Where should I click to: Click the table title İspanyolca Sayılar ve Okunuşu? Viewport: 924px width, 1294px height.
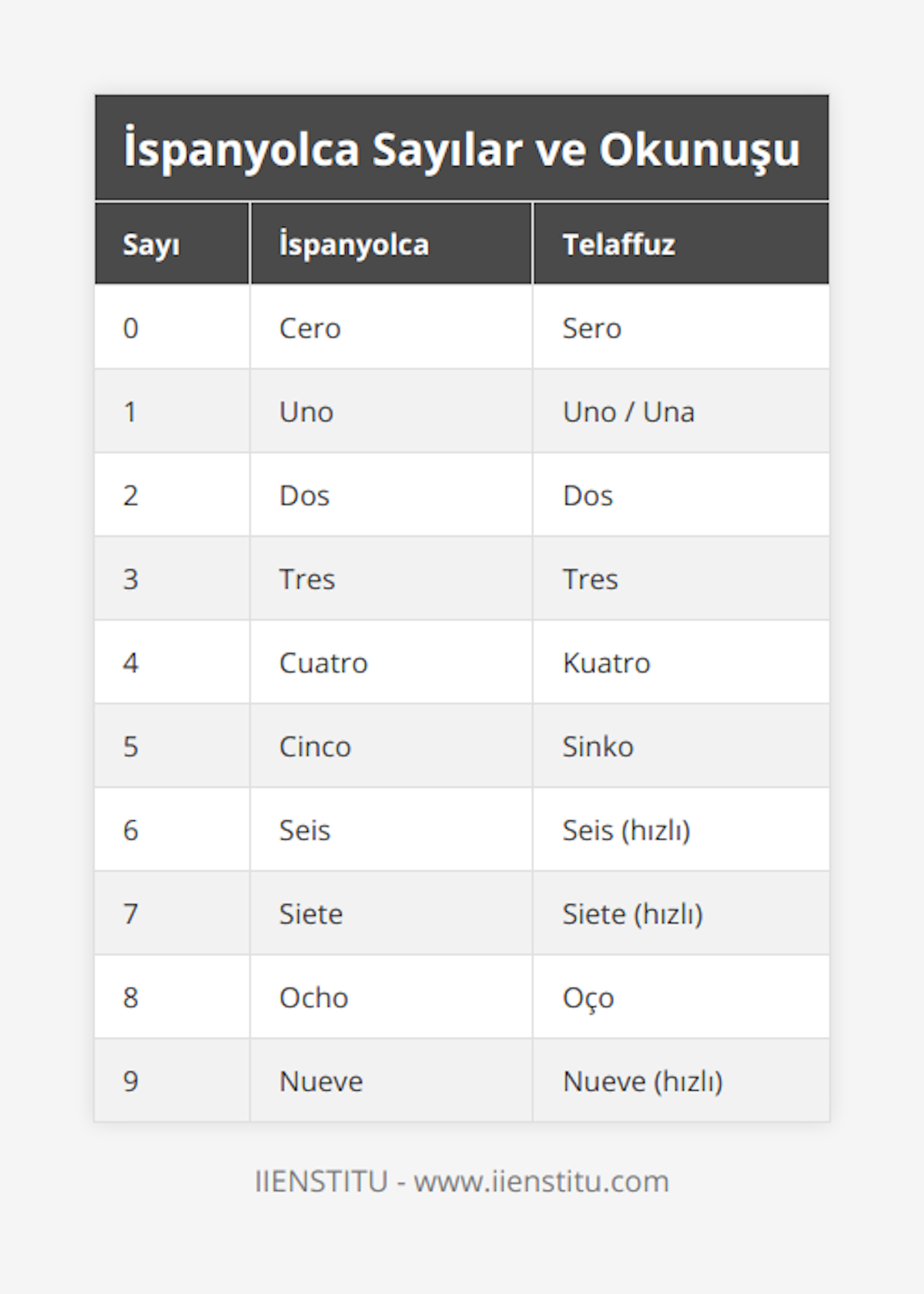(461, 149)
